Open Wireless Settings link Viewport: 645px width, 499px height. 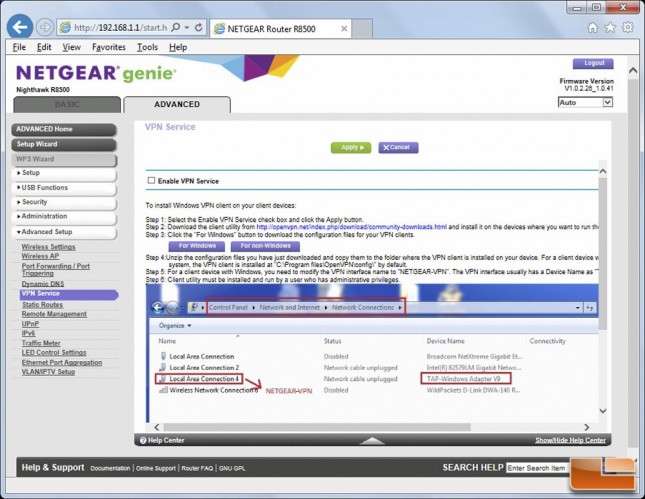[49, 247]
